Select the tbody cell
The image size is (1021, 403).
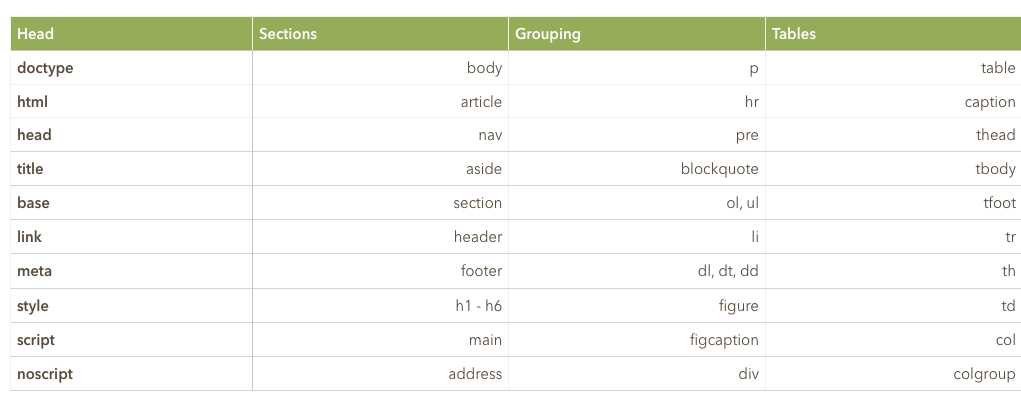pyautogui.click(x=893, y=169)
